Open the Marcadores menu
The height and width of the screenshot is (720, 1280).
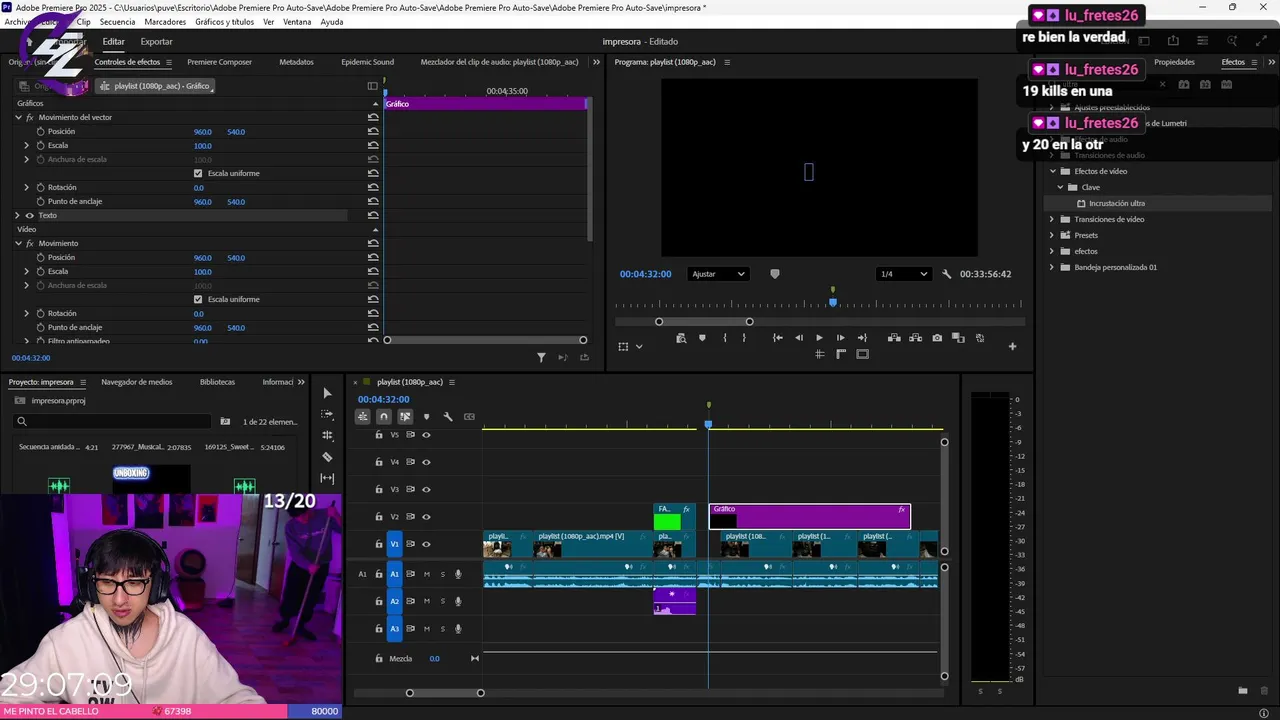click(x=165, y=22)
